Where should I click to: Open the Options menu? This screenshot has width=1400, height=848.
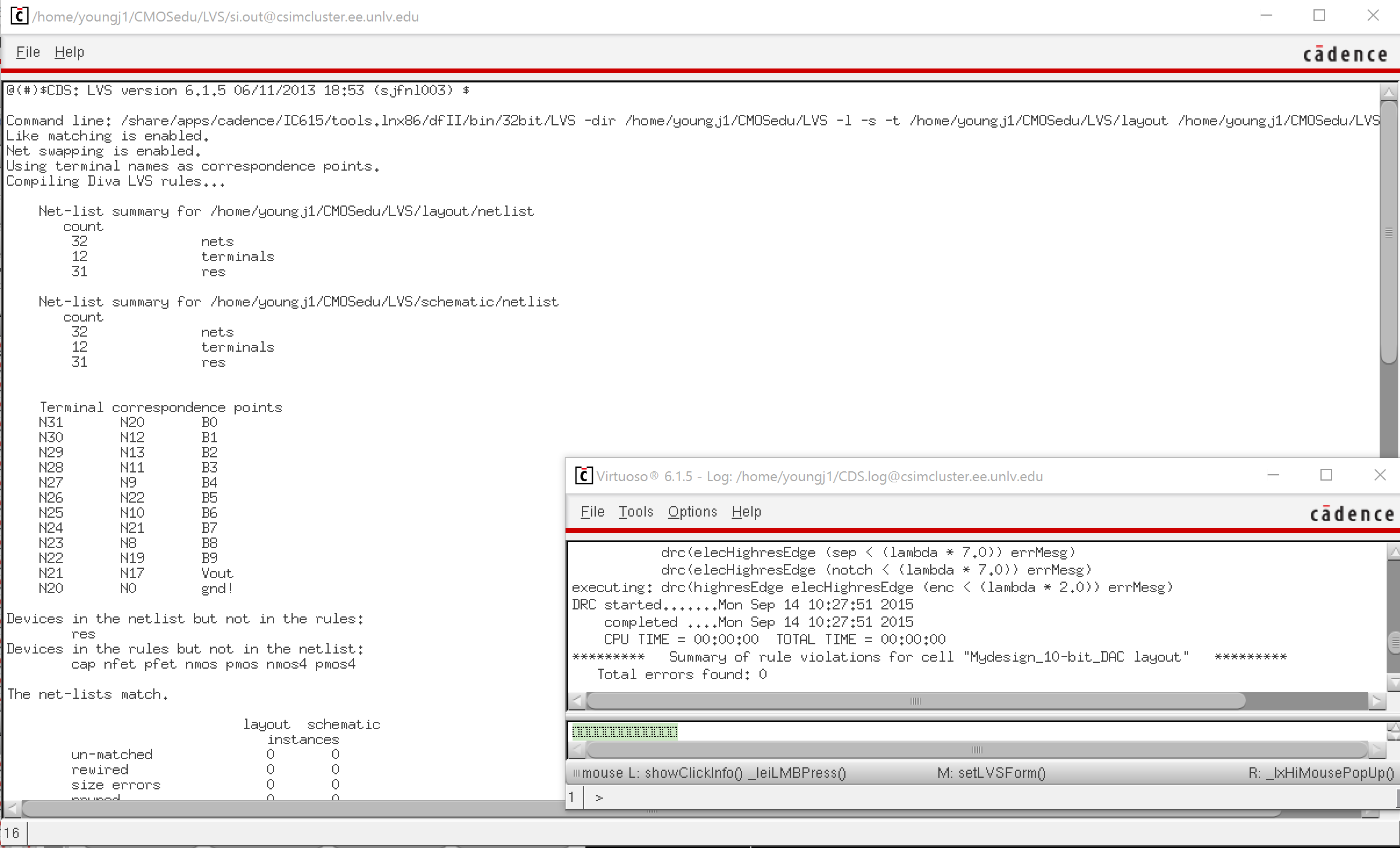click(692, 511)
